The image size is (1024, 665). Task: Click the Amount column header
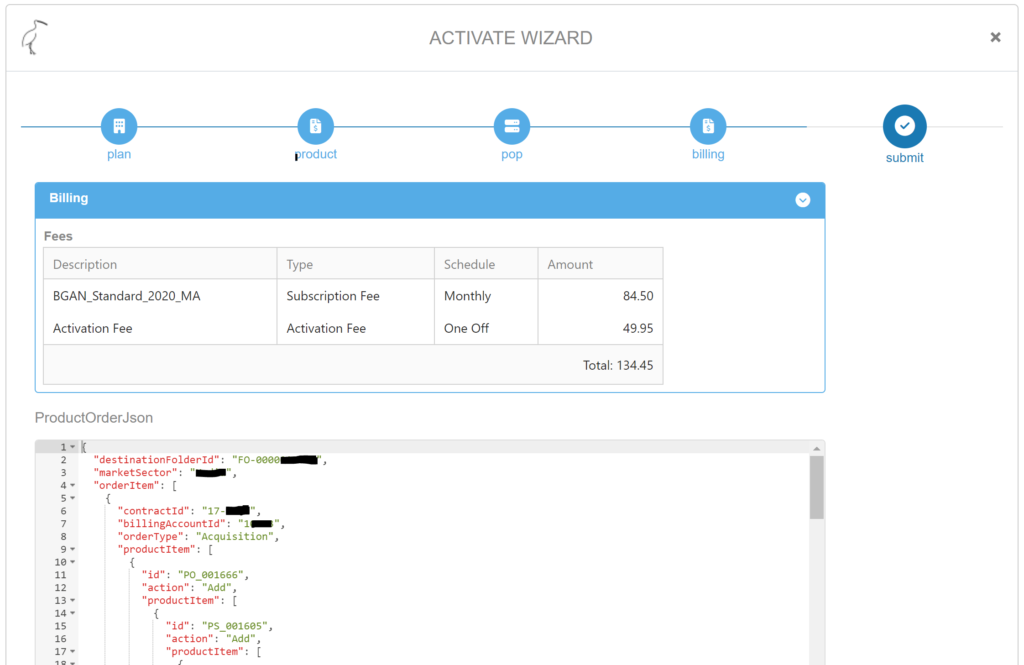(570, 265)
